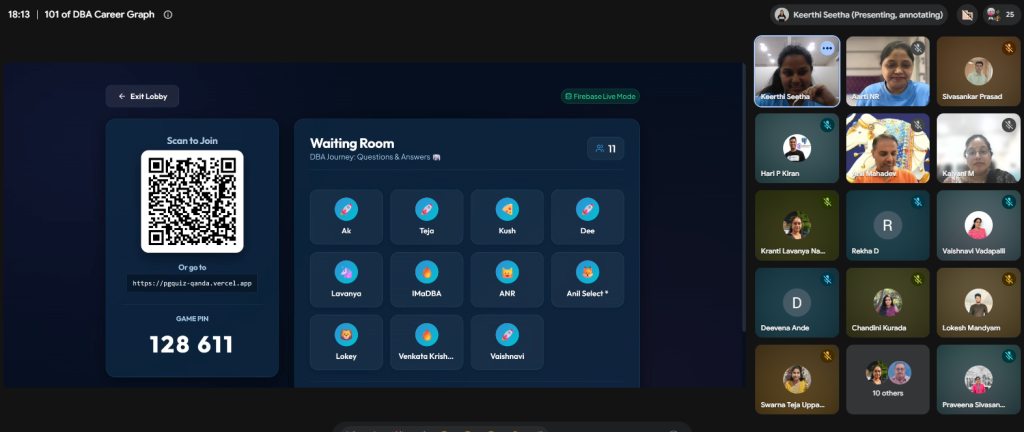The height and width of the screenshot is (432, 1024).
Task: Click the Exit Lobby button
Action: click(x=142, y=96)
